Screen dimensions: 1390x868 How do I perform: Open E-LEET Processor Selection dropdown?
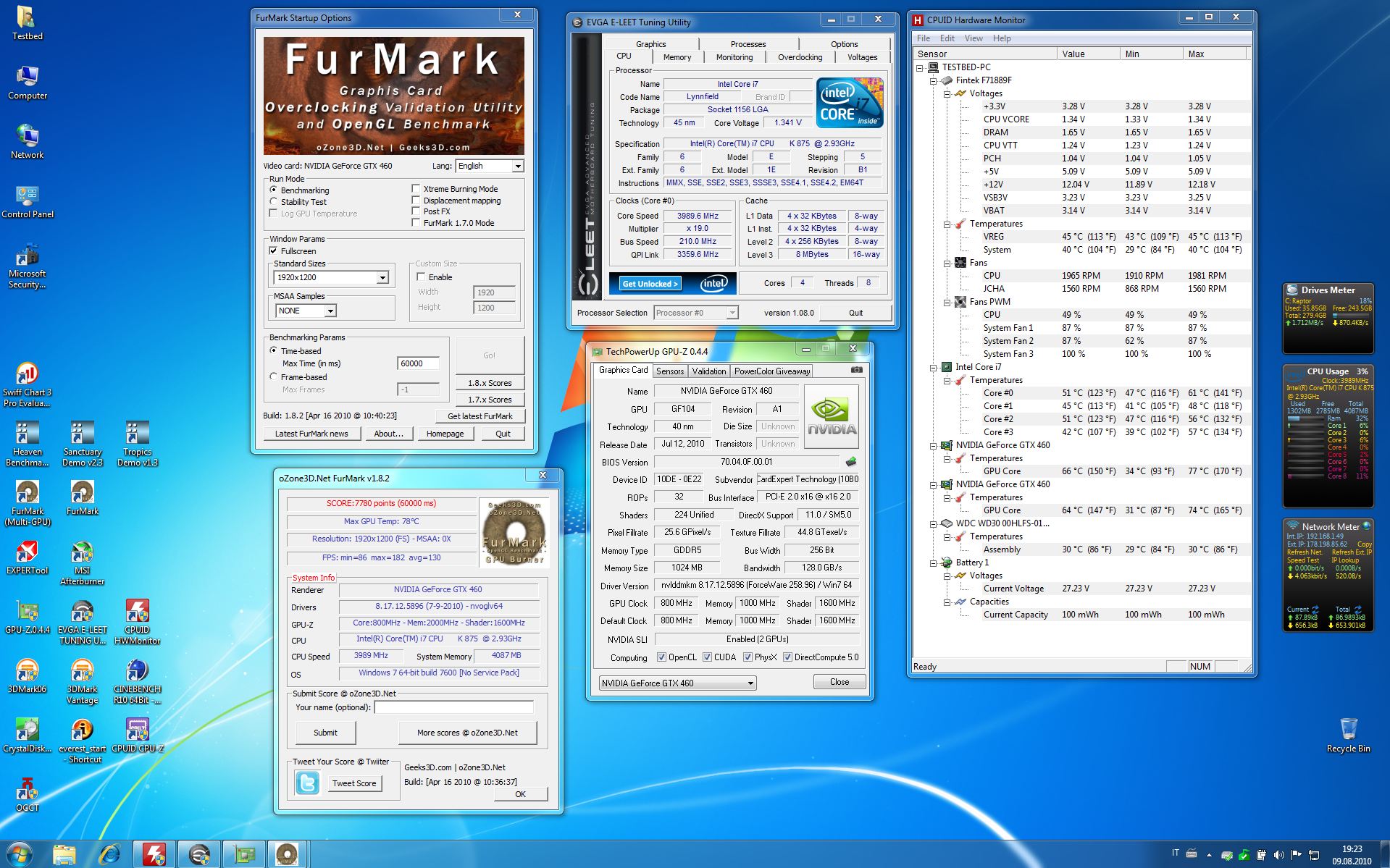coord(695,313)
